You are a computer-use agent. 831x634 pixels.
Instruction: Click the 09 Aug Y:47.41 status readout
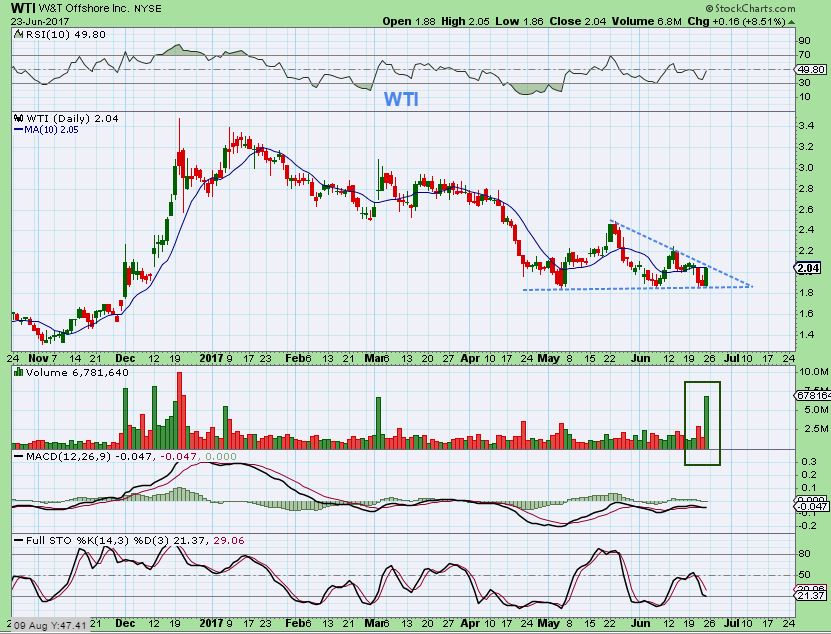[48, 625]
